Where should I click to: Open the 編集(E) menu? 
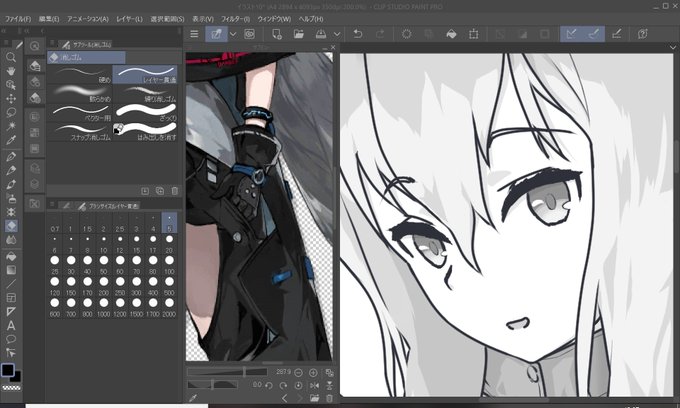pos(49,19)
